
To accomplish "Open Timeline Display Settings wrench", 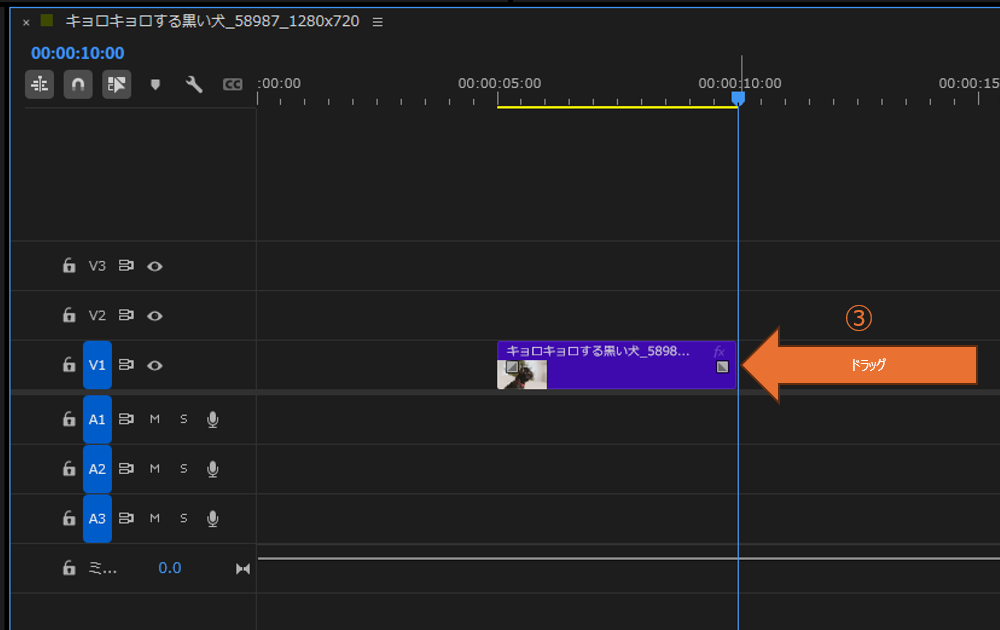I will (194, 85).
